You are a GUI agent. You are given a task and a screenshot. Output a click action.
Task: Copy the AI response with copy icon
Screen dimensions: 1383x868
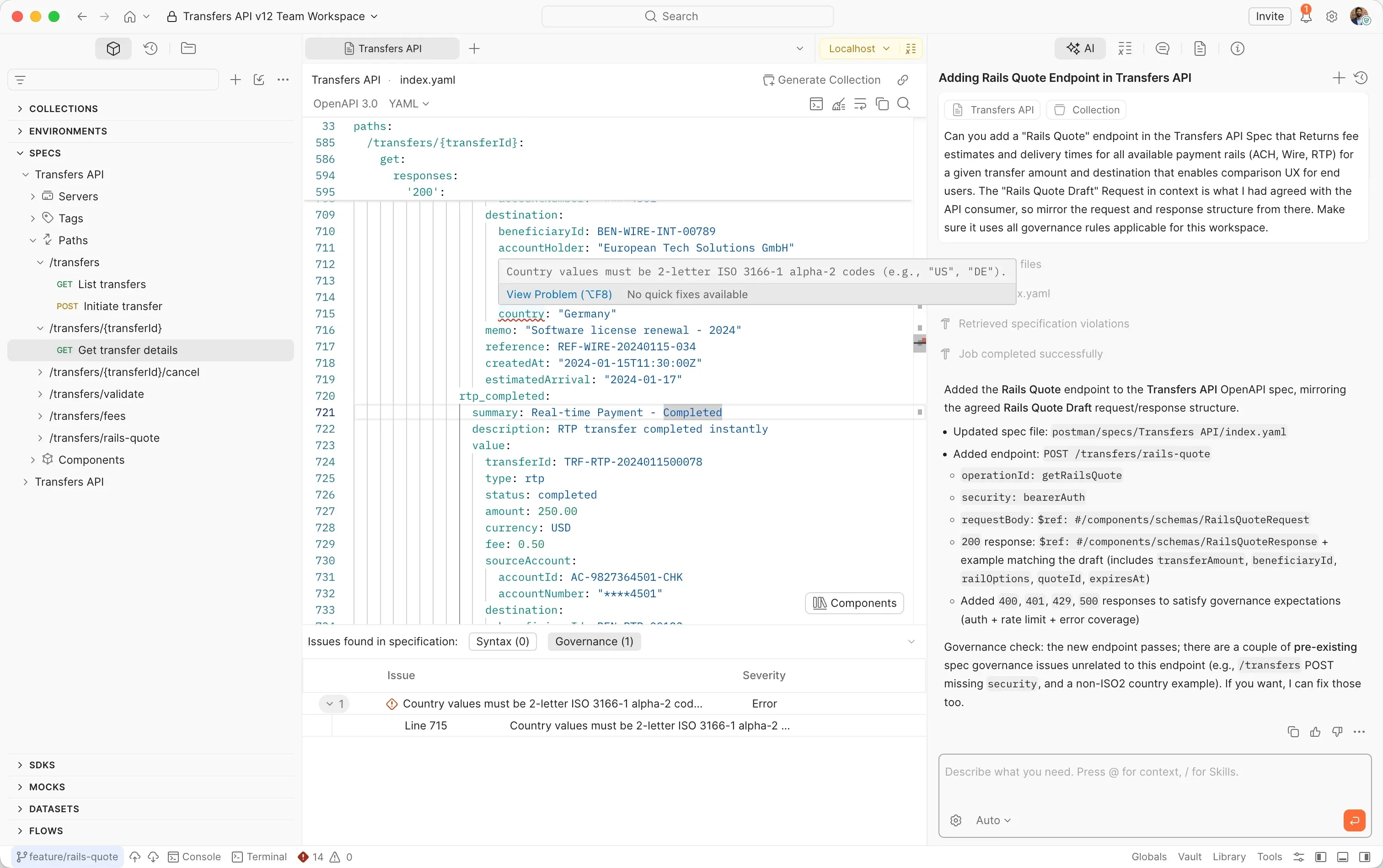1293,732
